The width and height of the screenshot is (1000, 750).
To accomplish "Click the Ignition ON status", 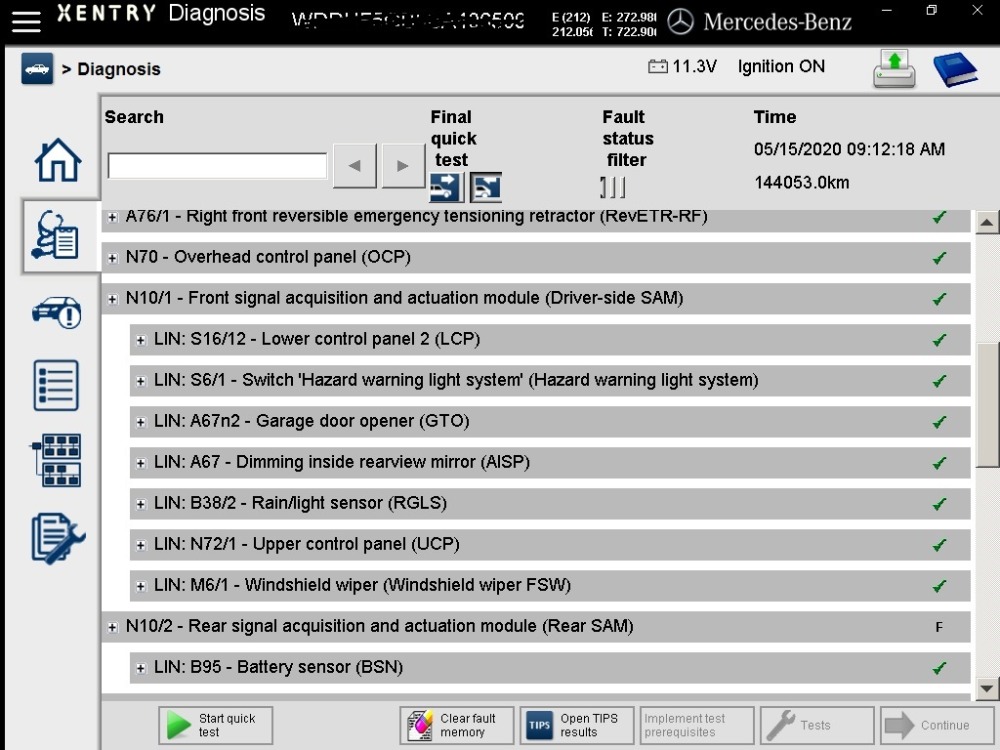I will click(x=781, y=66).
